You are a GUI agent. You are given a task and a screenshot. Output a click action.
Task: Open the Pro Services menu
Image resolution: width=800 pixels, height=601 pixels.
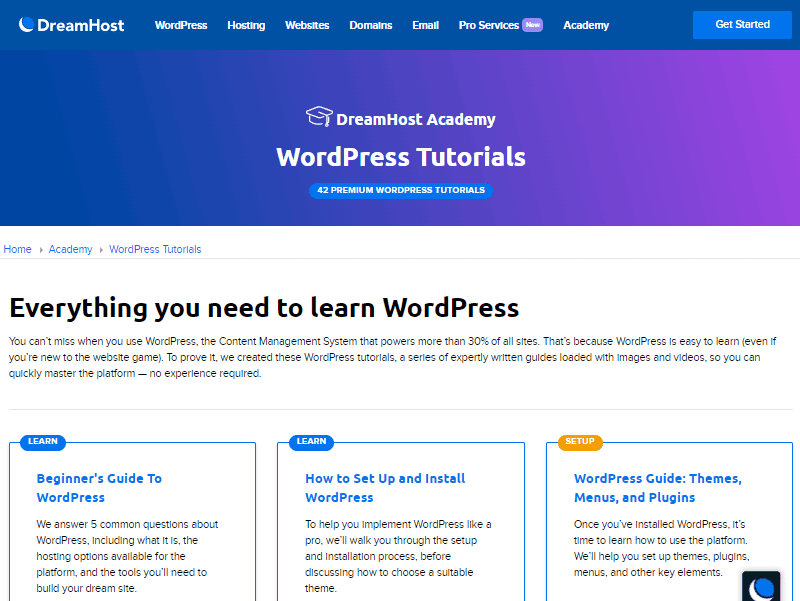[489, 25]
